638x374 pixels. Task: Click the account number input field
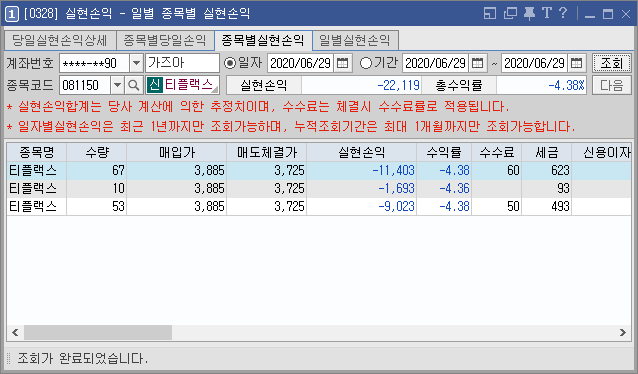point(94,63)
